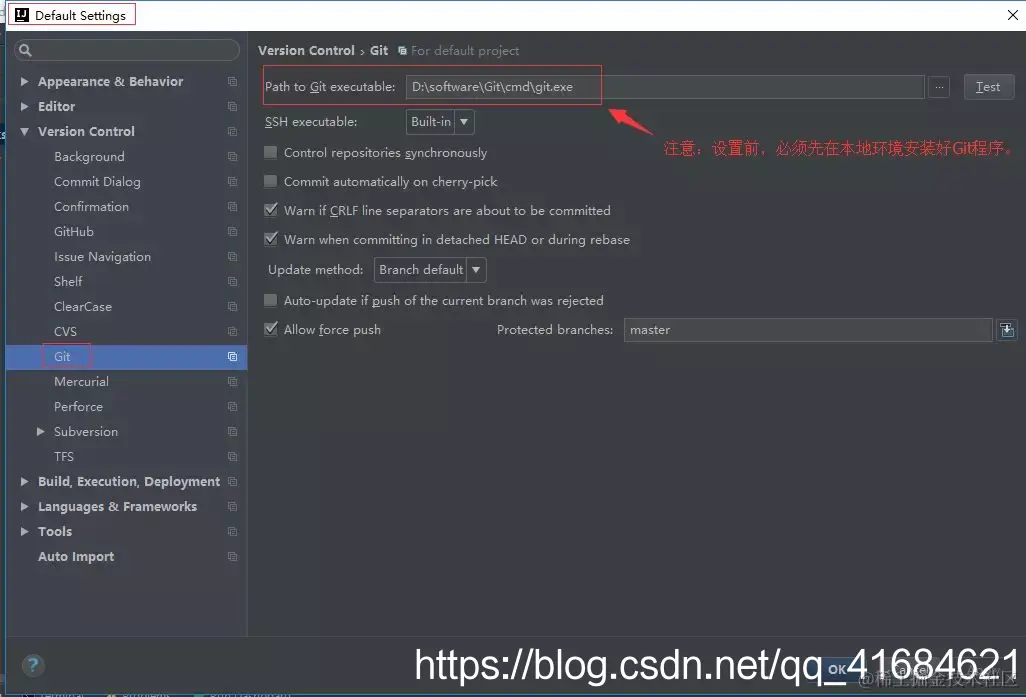The image size is (1026, 697).
Task: Select Shelf settings page
Action: (68, 281)
